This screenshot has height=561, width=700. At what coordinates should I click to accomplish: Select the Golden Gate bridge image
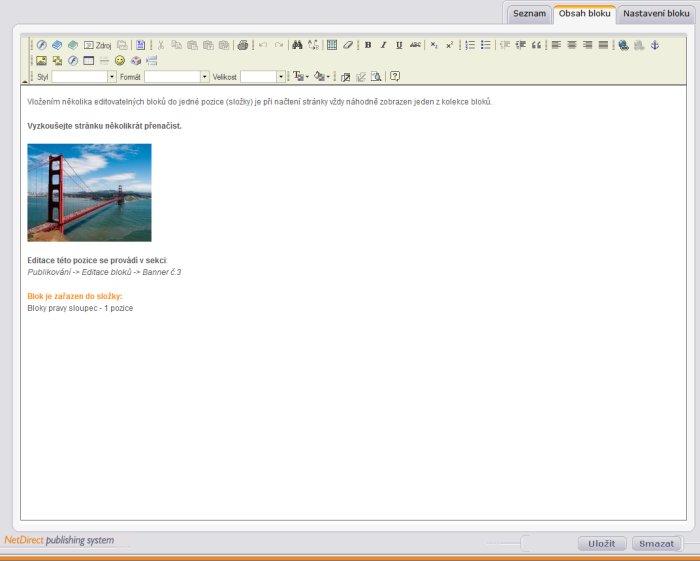(x=89, y=192)
